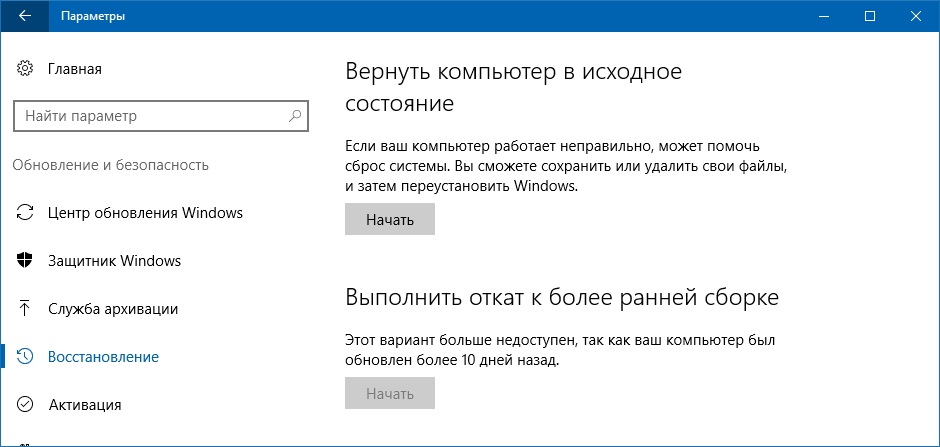Click the gear icon next to Главная
Screen dimensions: 940x447
click(25, 68)
